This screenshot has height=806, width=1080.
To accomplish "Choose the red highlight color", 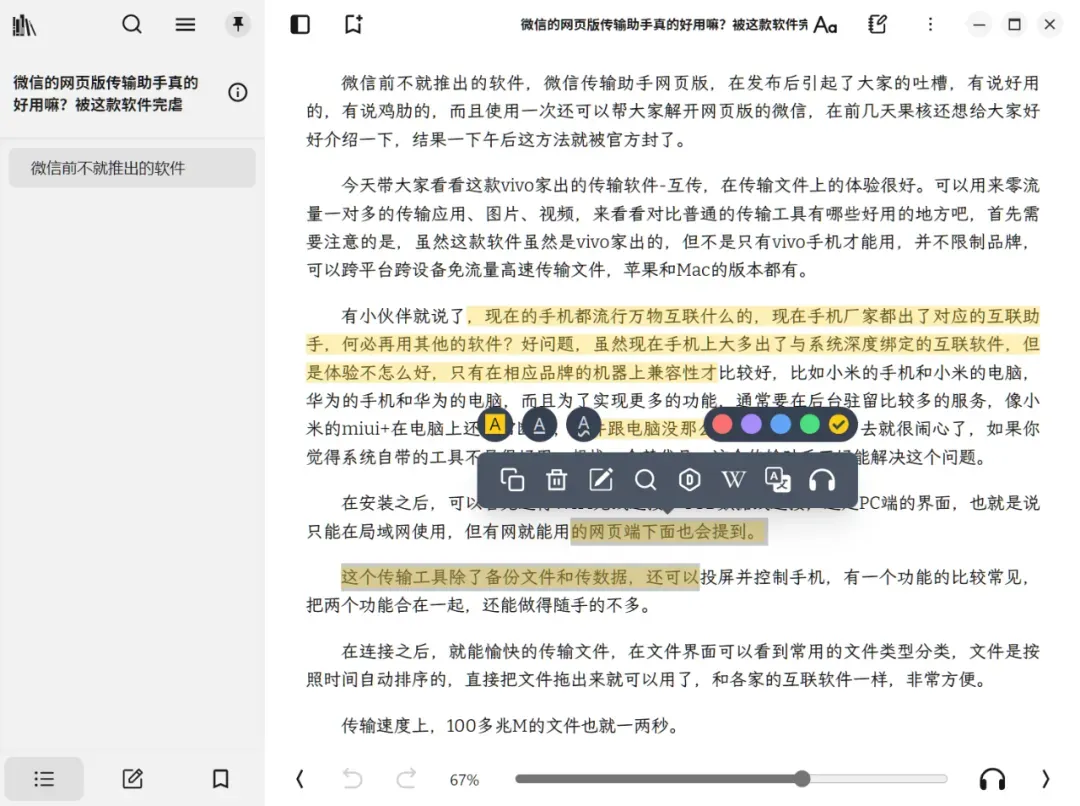I will 722,424.
